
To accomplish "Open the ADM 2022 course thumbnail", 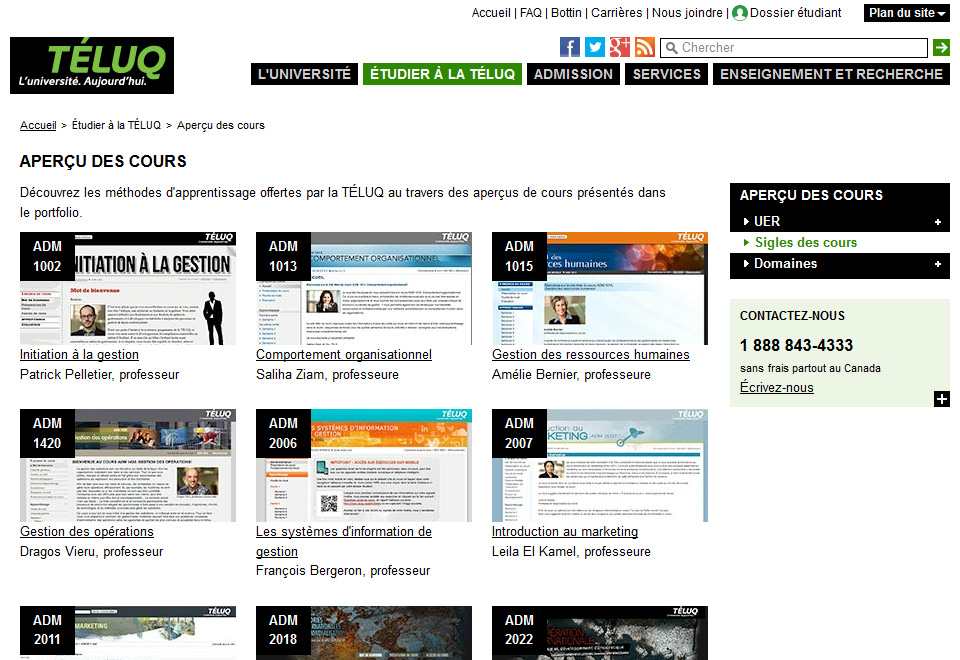I will pyautogui.click(x=599, y=633).
